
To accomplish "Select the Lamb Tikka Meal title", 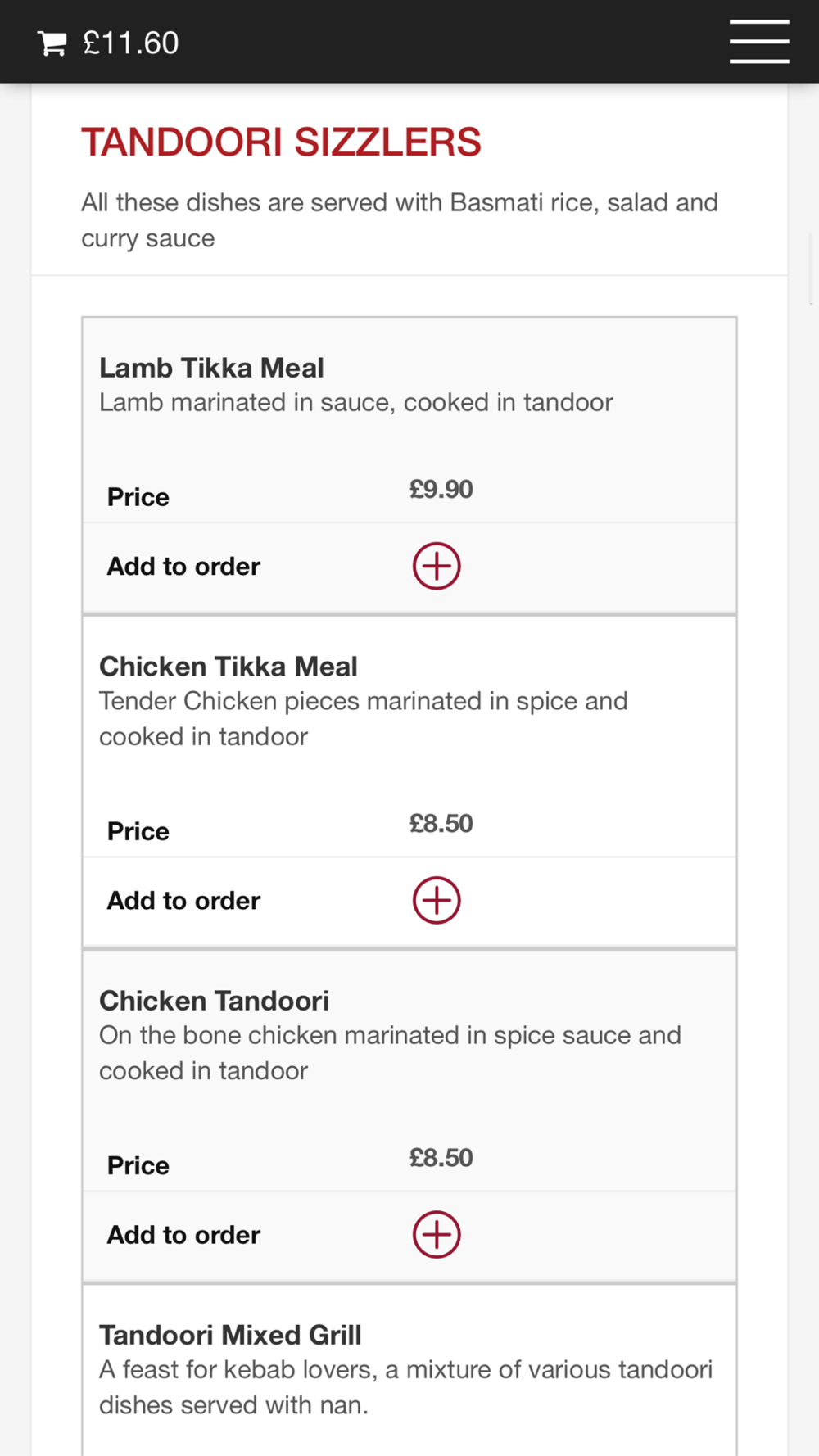I will pos(211,368).
